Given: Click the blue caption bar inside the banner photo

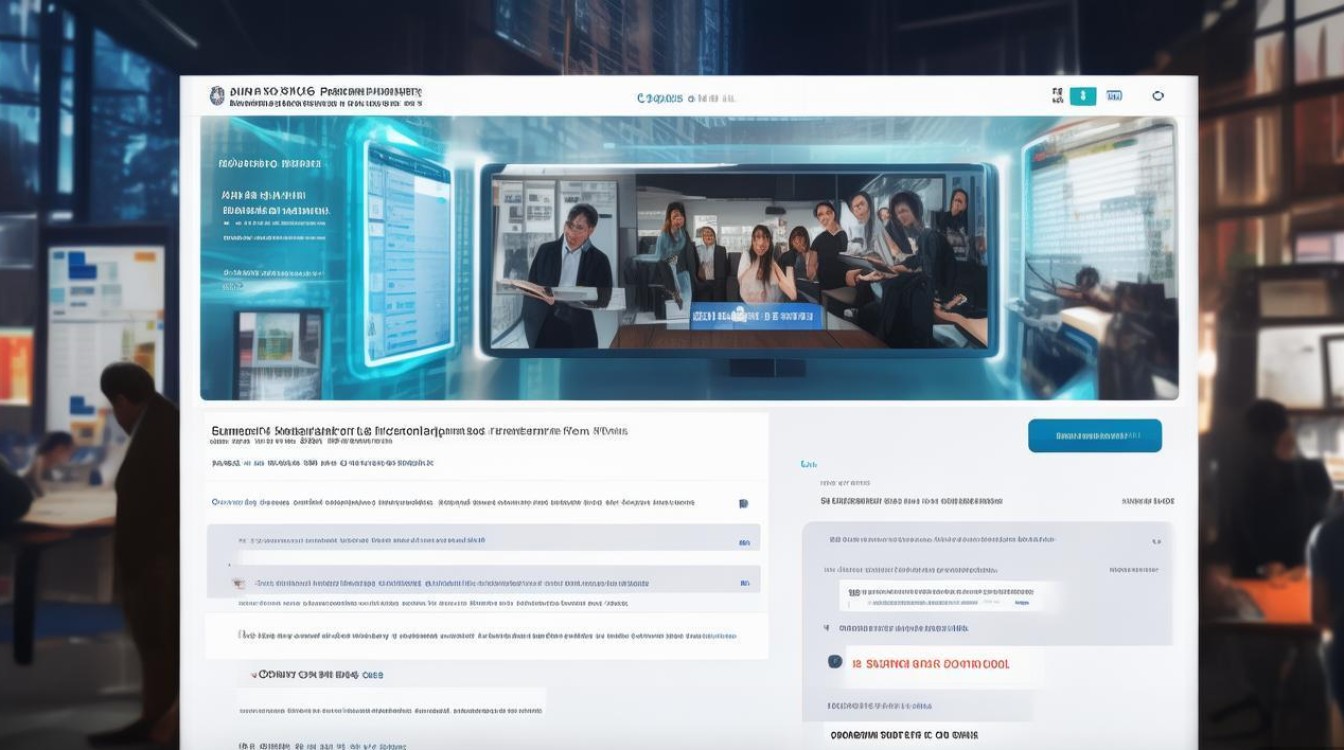Looking at the screenshot, I should [x=757, y=316].
